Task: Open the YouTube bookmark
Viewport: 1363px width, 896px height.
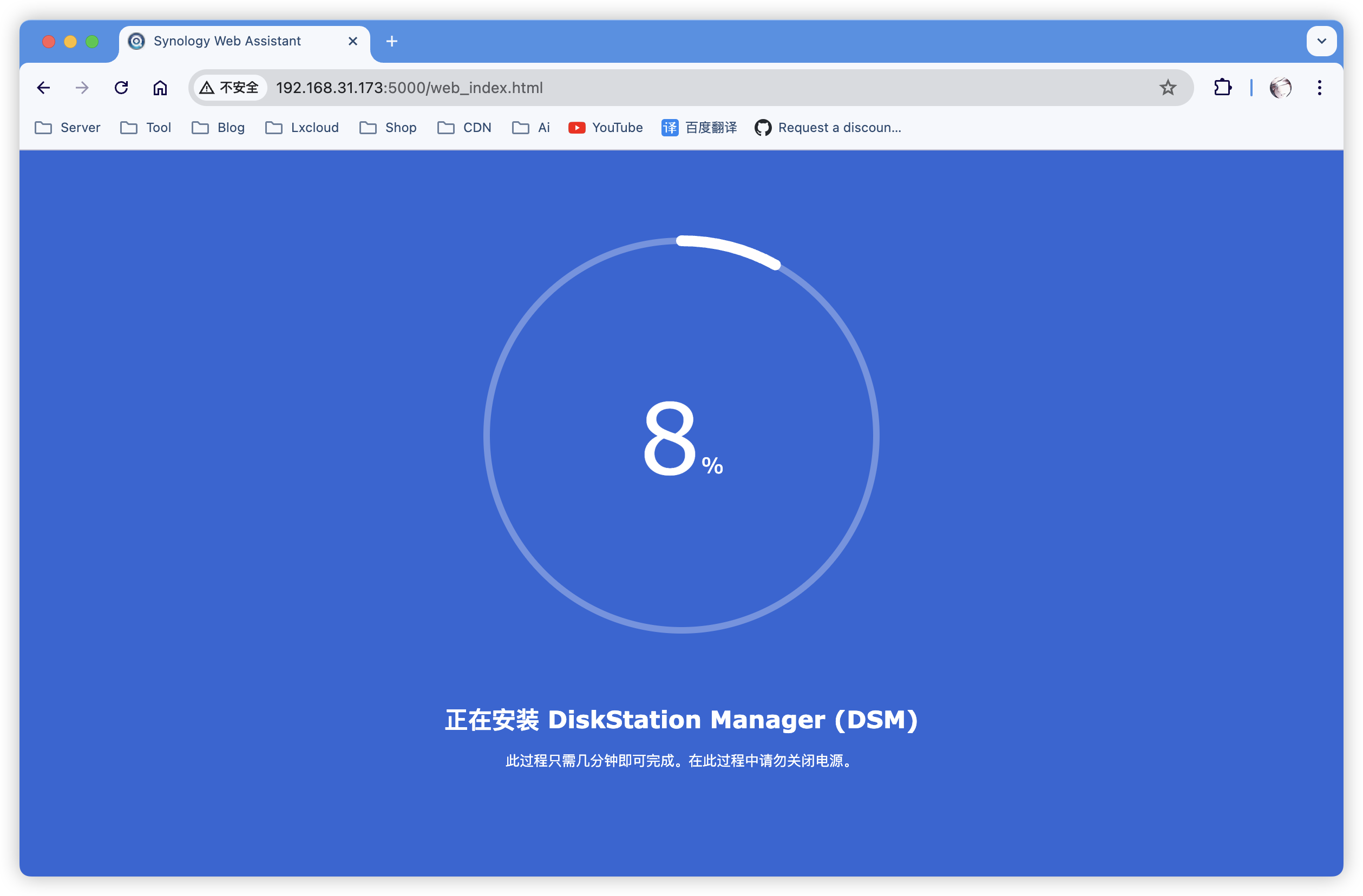Action: (x=605, y=128)
